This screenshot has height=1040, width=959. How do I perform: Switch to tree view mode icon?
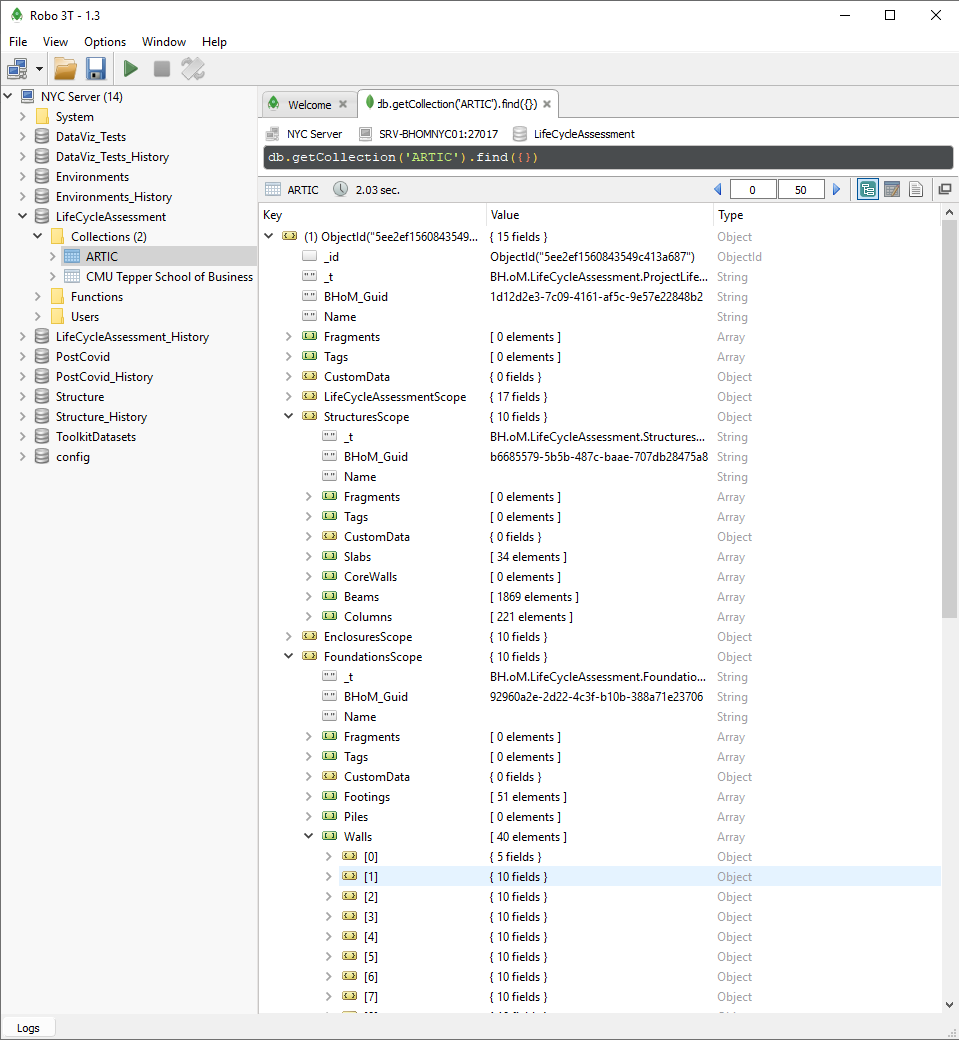point(867,190)
